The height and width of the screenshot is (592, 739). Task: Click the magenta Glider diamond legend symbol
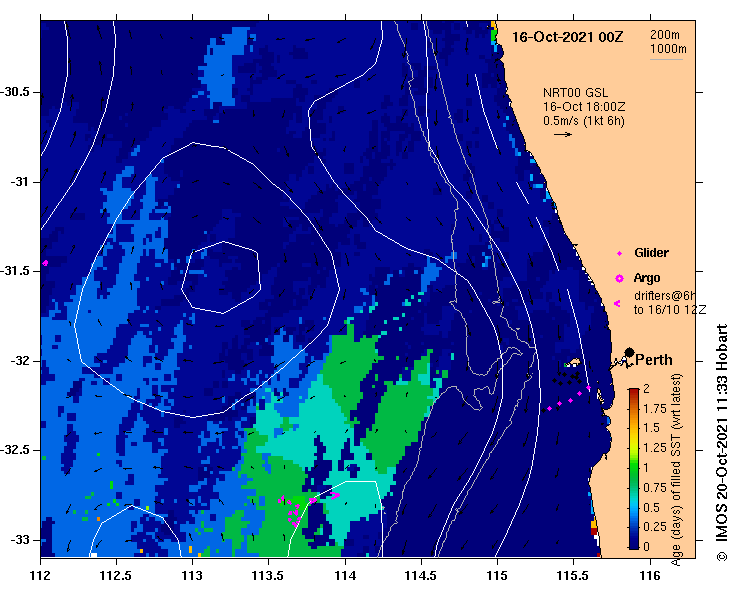(x=619, y=254)
